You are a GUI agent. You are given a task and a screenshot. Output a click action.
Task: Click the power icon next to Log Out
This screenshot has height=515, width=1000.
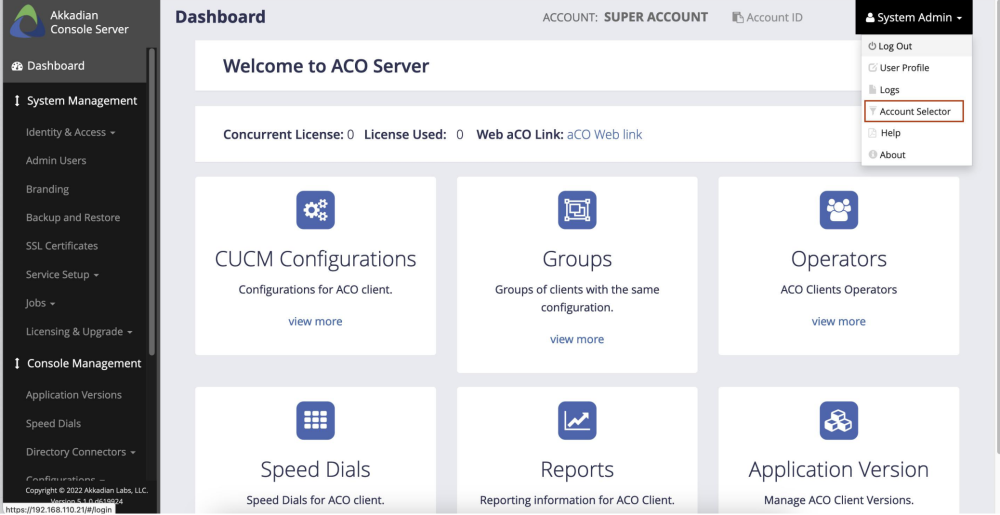tap(872, 47)
